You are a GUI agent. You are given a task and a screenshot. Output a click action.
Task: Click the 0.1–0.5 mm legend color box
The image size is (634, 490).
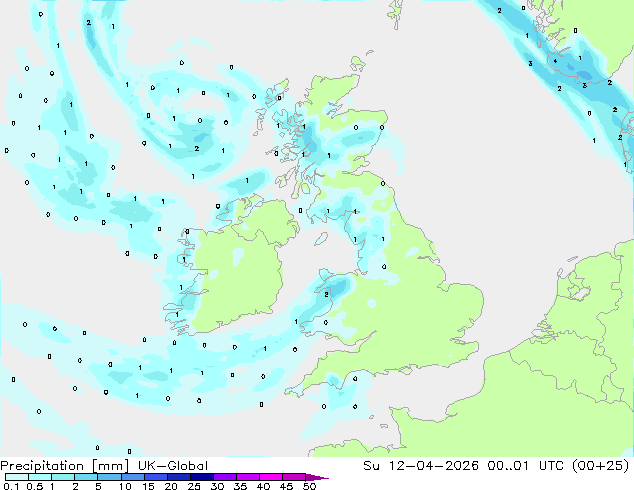[x=17, y=477]
